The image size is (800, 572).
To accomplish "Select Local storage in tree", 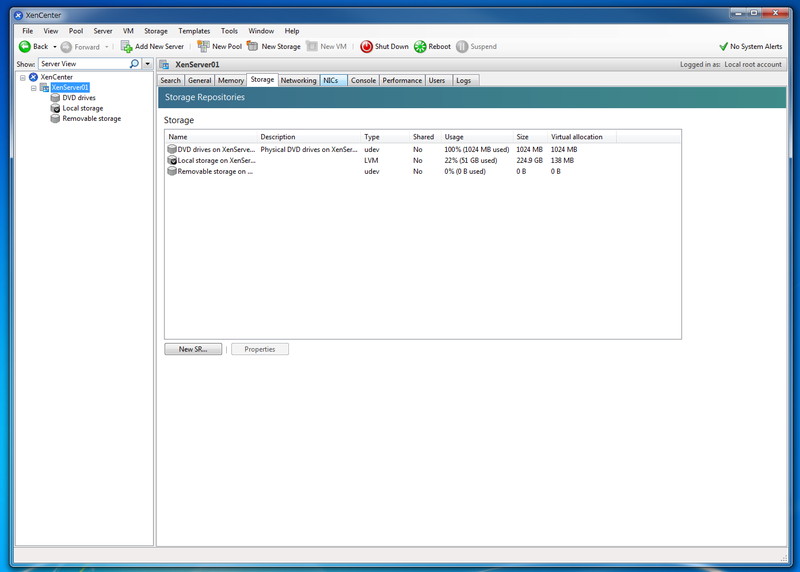I will pos(83,108).
